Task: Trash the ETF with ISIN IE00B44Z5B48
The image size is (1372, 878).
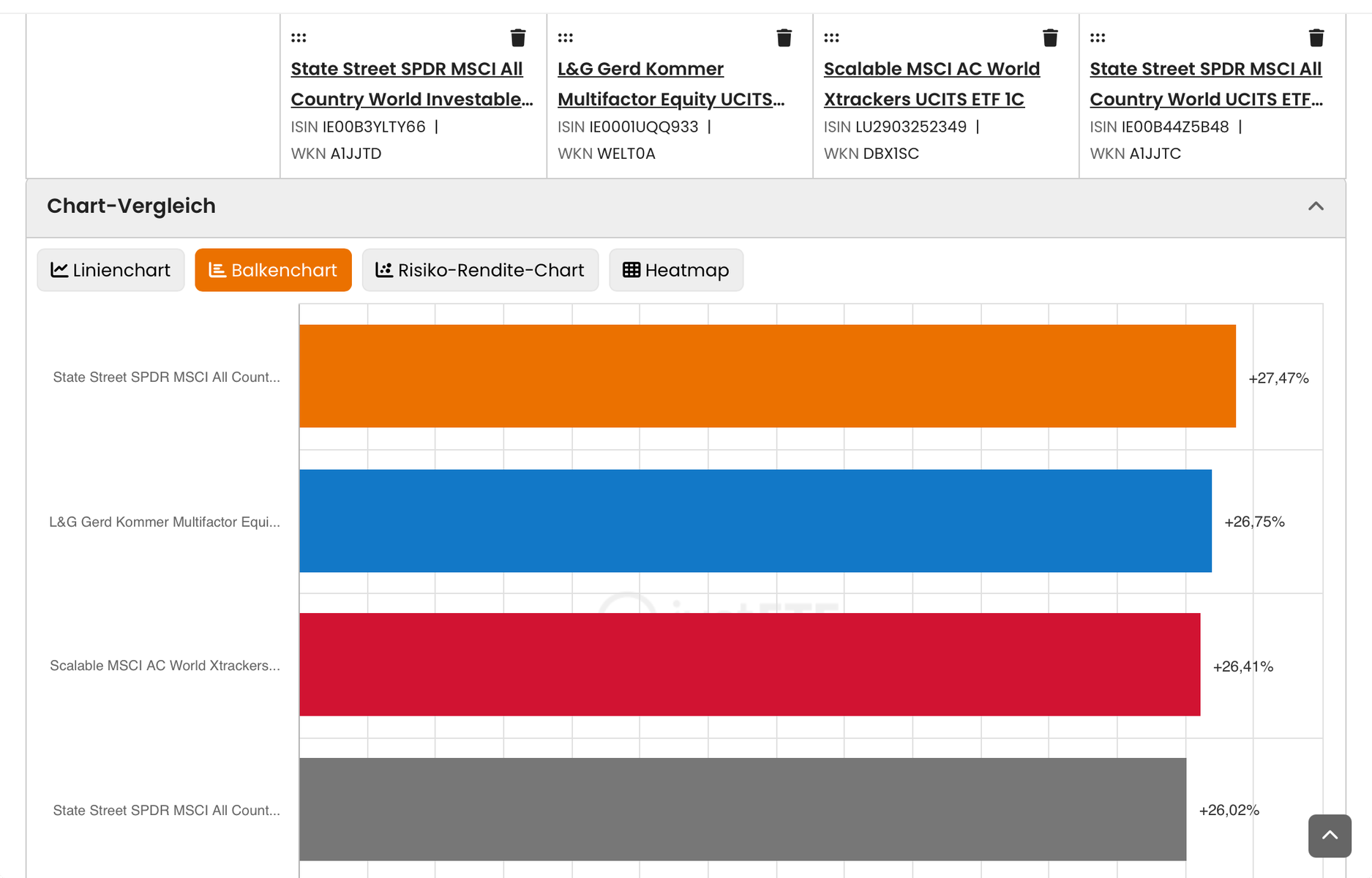Action: point(1316,37)
